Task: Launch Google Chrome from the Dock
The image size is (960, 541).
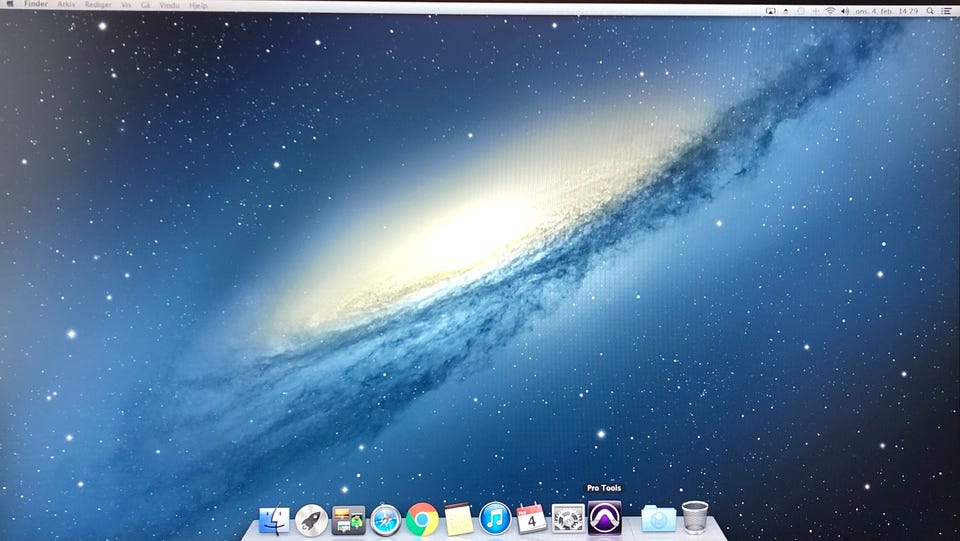Action: click(422, 520)
